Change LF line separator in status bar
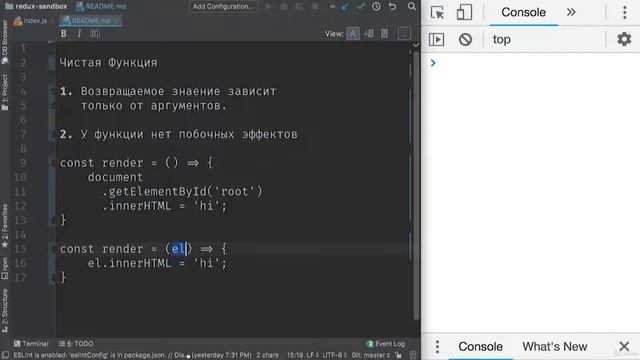Image resolution: width=640 pixels, height=360 pixels. pos(313,355)
